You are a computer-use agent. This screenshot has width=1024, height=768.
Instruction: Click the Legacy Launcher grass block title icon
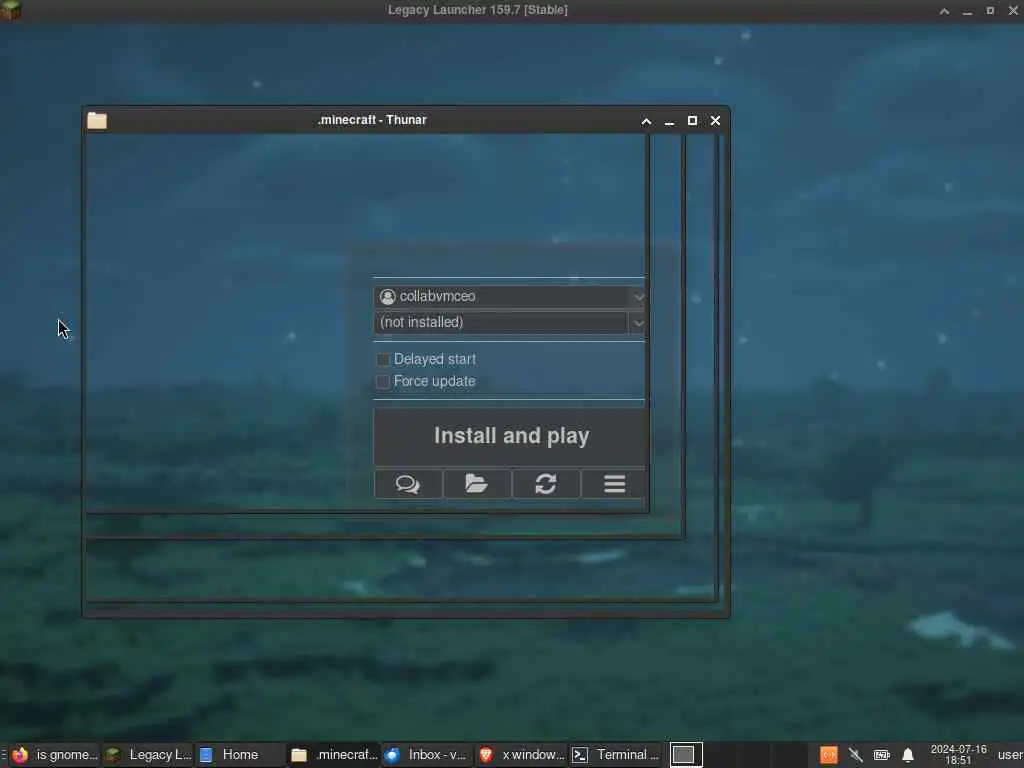click(10, 10)
